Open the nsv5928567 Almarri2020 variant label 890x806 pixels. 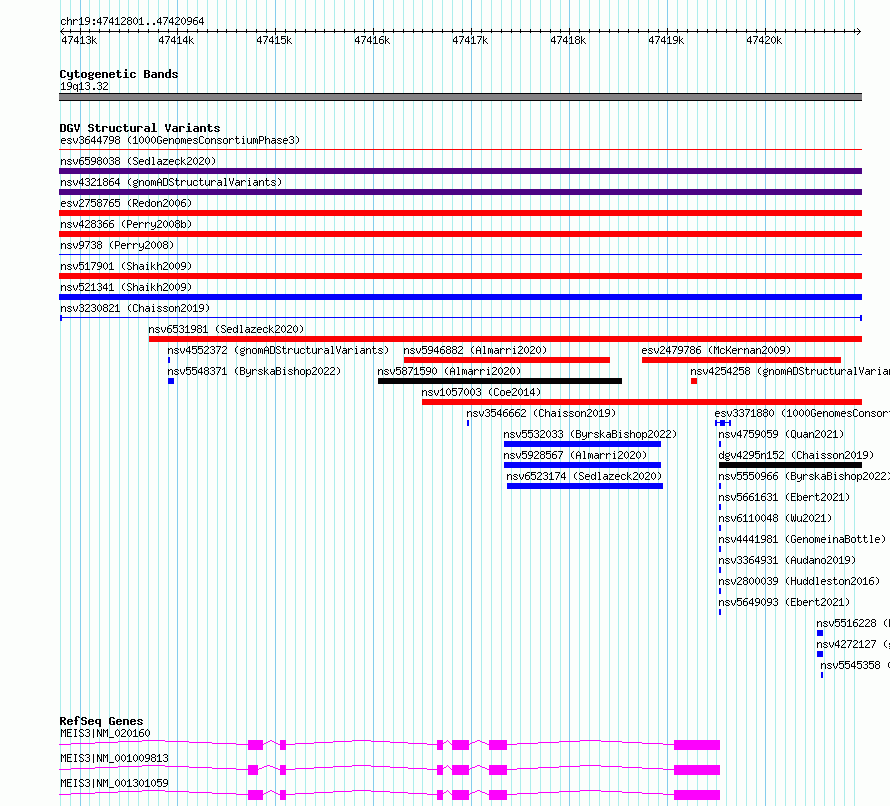(575, 455)
